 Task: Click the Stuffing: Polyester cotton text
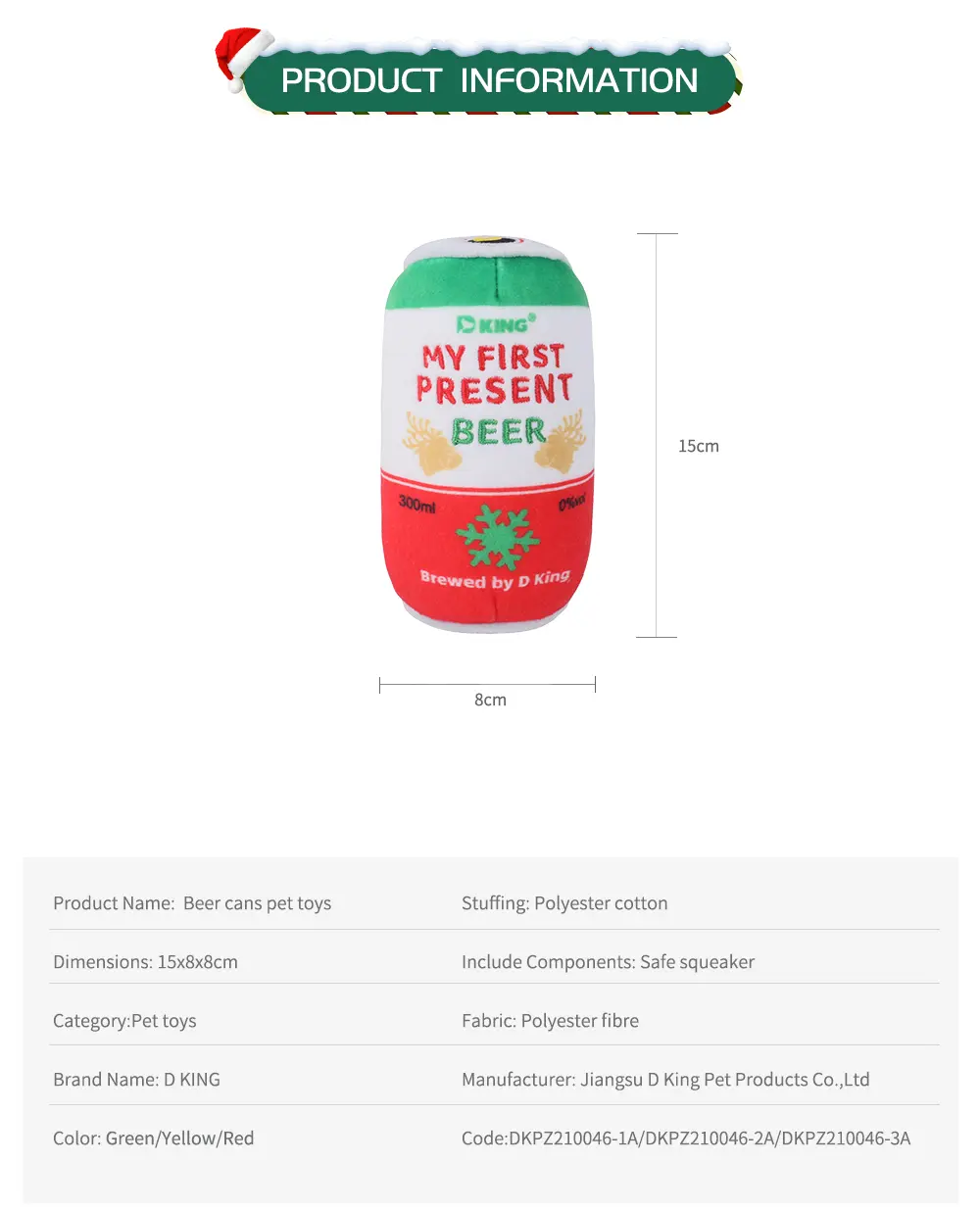(564, 903)
